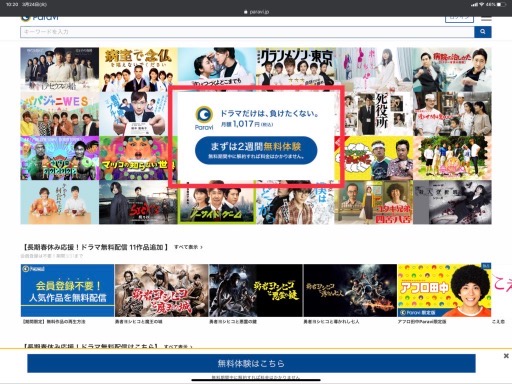This screenshot has width=512, height=384.
Task: Open 勇者ヨシヒコと悪霊の鍵 thumbnail
Action: pyautogui.click(x=256, y=290)
